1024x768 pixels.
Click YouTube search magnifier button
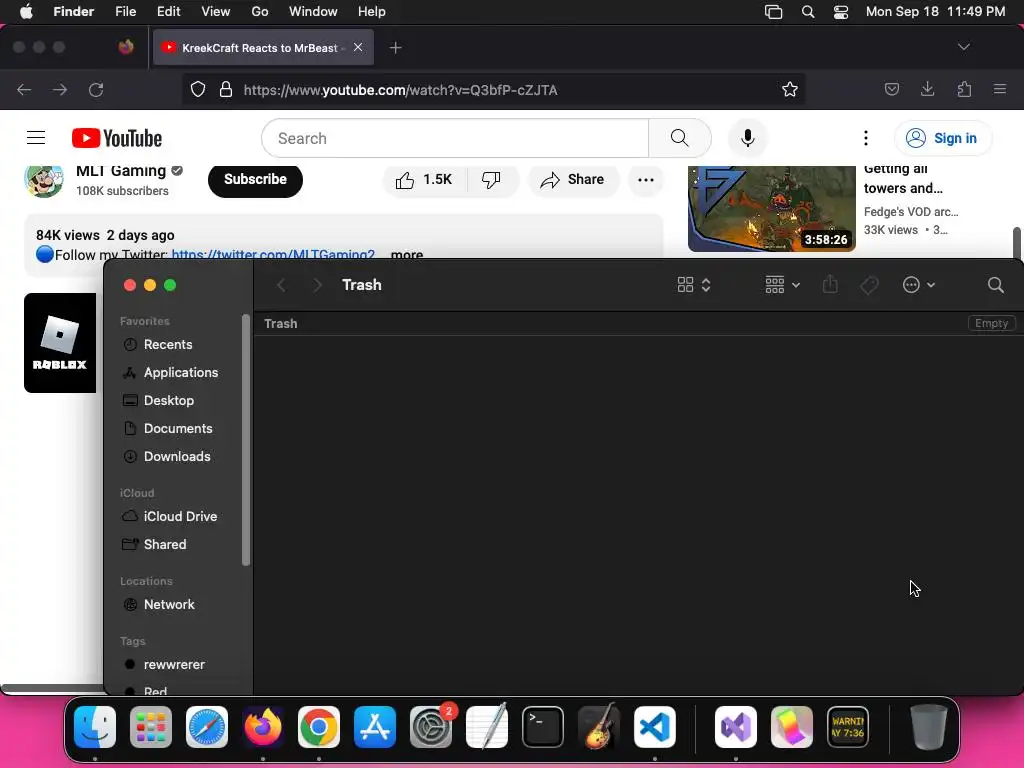(x=680, y=138)
